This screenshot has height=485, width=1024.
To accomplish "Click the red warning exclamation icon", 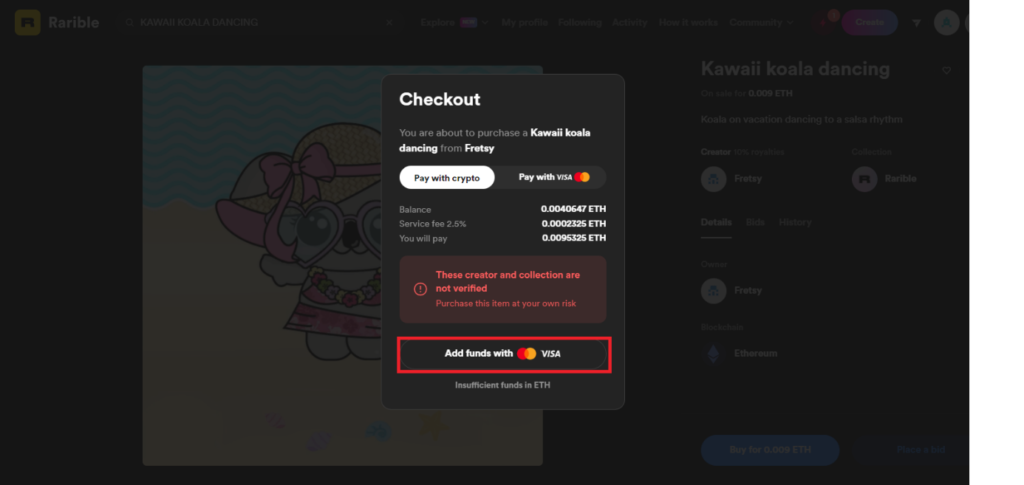I will tap(421, 289).
